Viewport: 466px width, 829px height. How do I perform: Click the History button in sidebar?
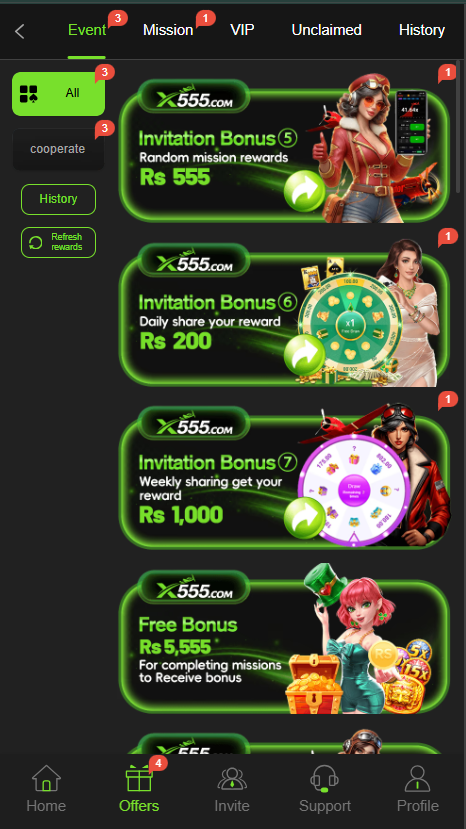(x=58, y=199)
